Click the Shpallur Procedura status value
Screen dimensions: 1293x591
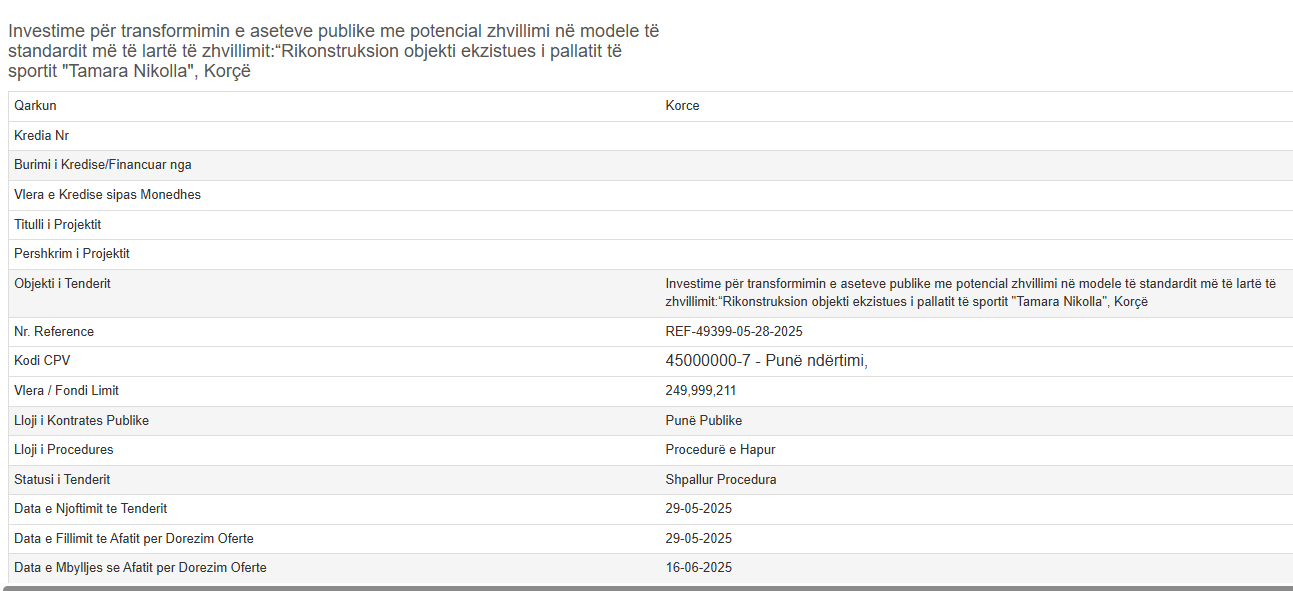point(720,480)
